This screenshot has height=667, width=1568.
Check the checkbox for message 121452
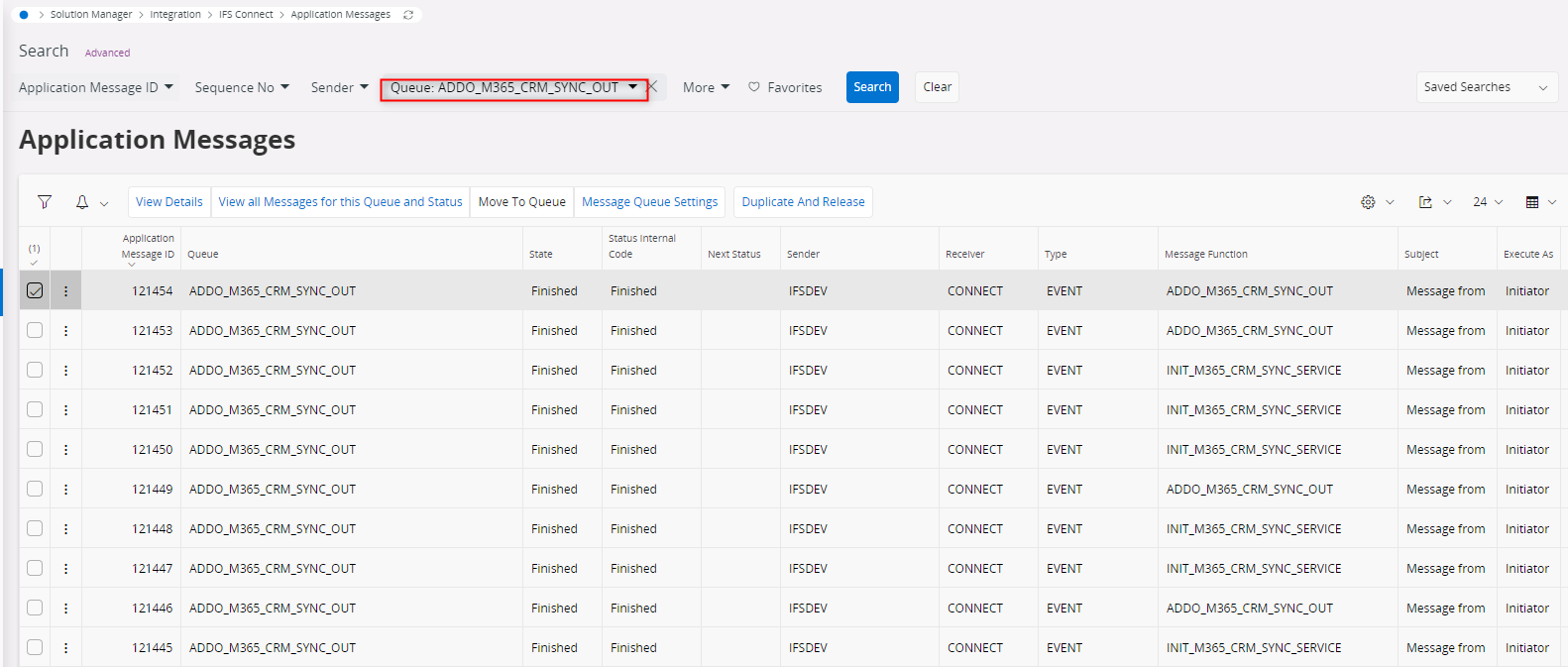(35, 370)
